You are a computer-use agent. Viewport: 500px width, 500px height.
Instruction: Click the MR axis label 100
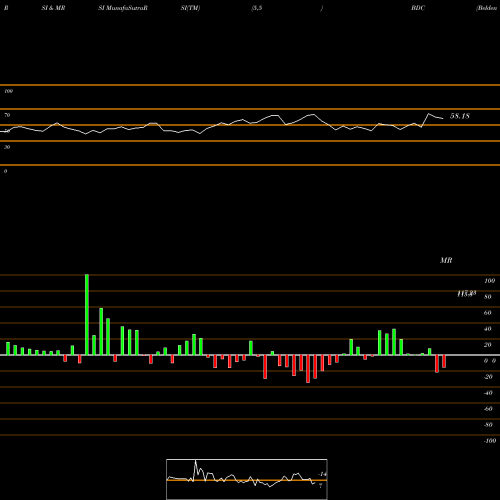tap(489, 281)
